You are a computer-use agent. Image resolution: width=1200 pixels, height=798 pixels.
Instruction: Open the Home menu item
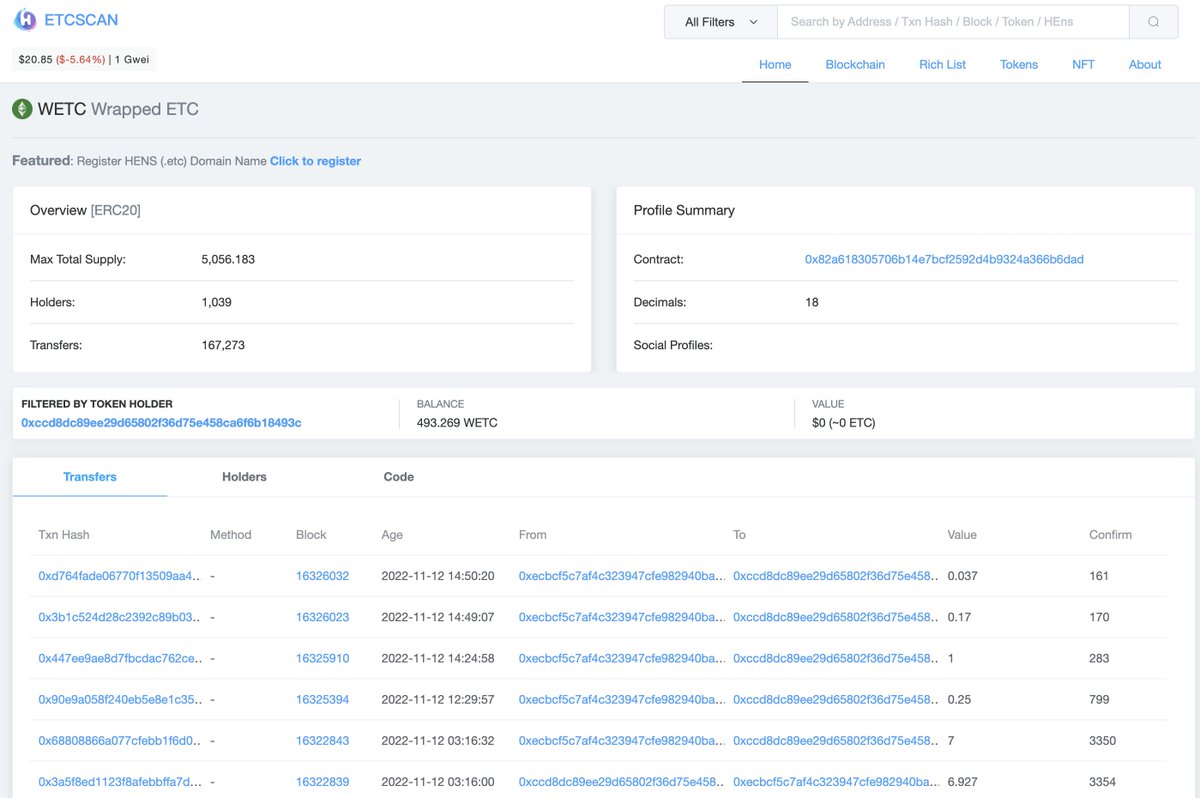[x=775, y=64]
